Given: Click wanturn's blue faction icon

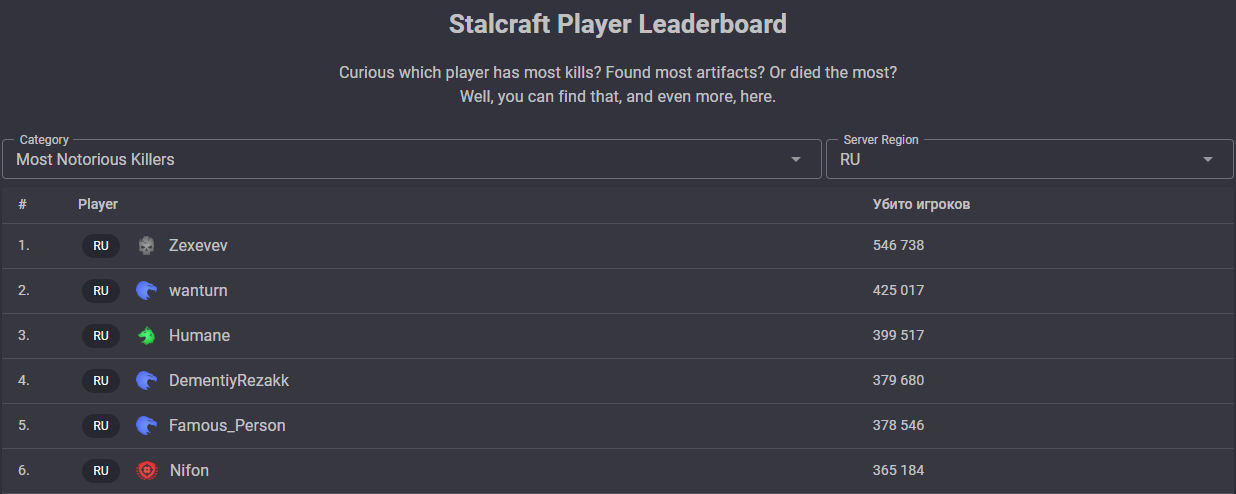Looking at the screenshot, I should pos(147,290).
